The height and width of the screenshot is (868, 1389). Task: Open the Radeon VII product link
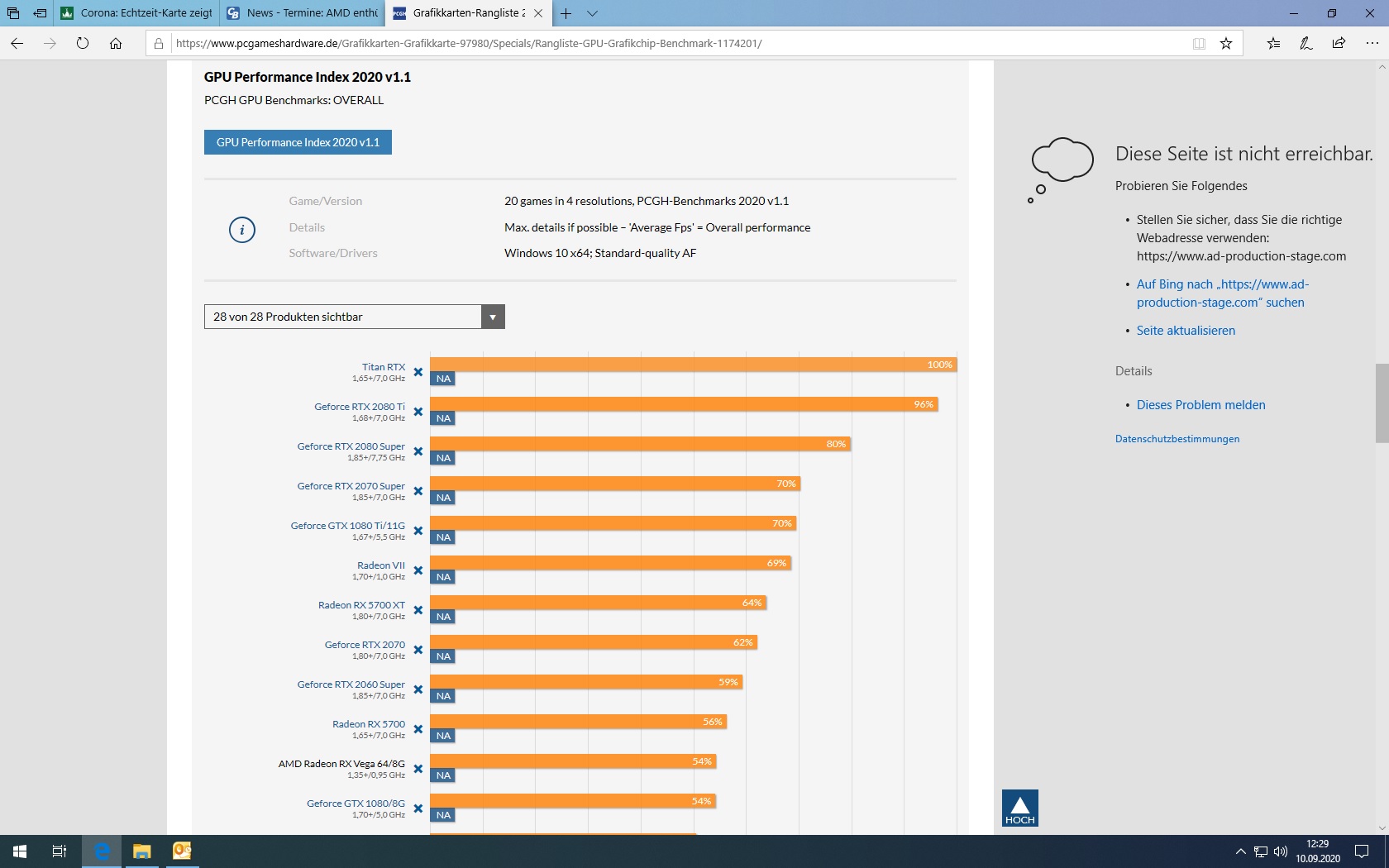tap(381, 565)
